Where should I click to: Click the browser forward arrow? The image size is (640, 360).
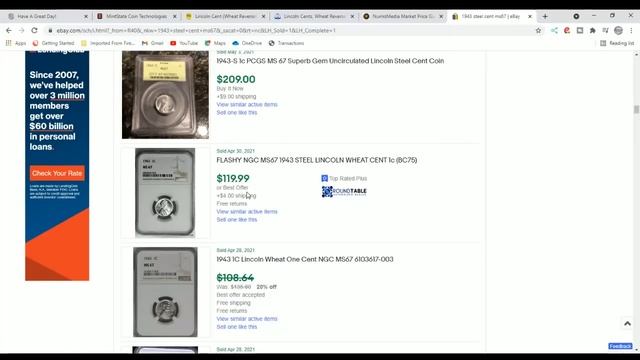pos(22,31)
